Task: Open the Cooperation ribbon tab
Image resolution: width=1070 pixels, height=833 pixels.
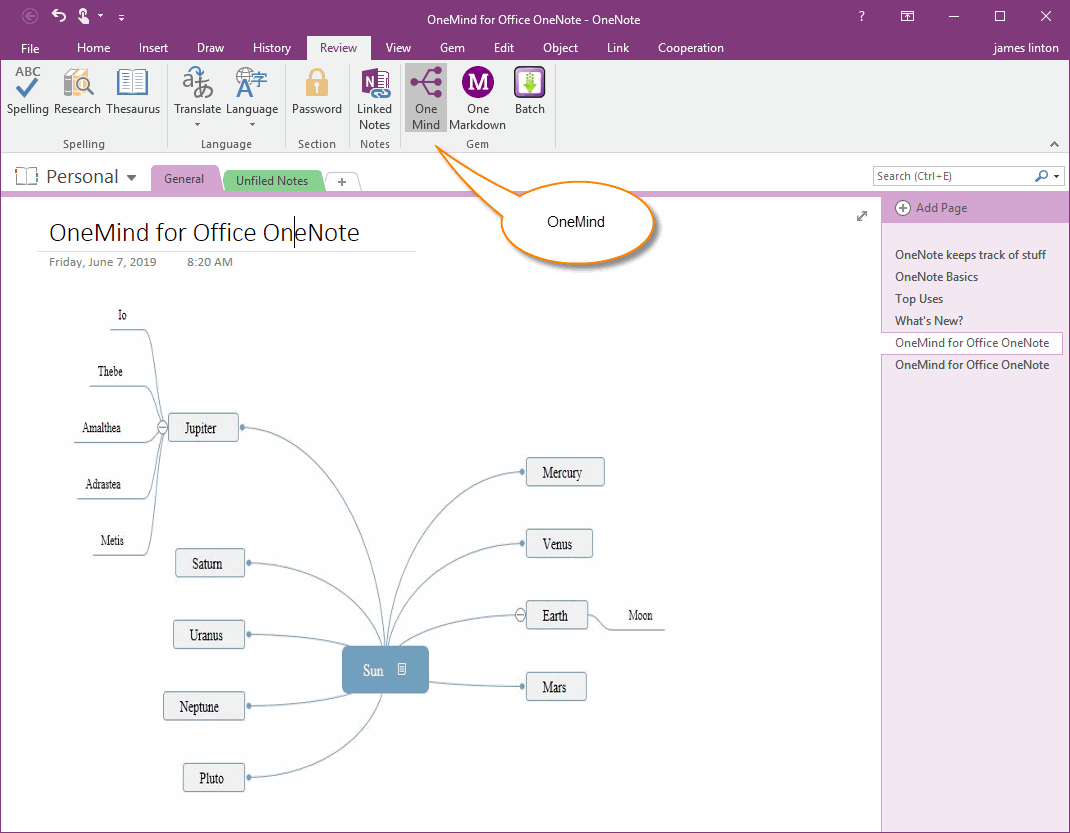Action: pyautogui.click(x=691, y=48)
